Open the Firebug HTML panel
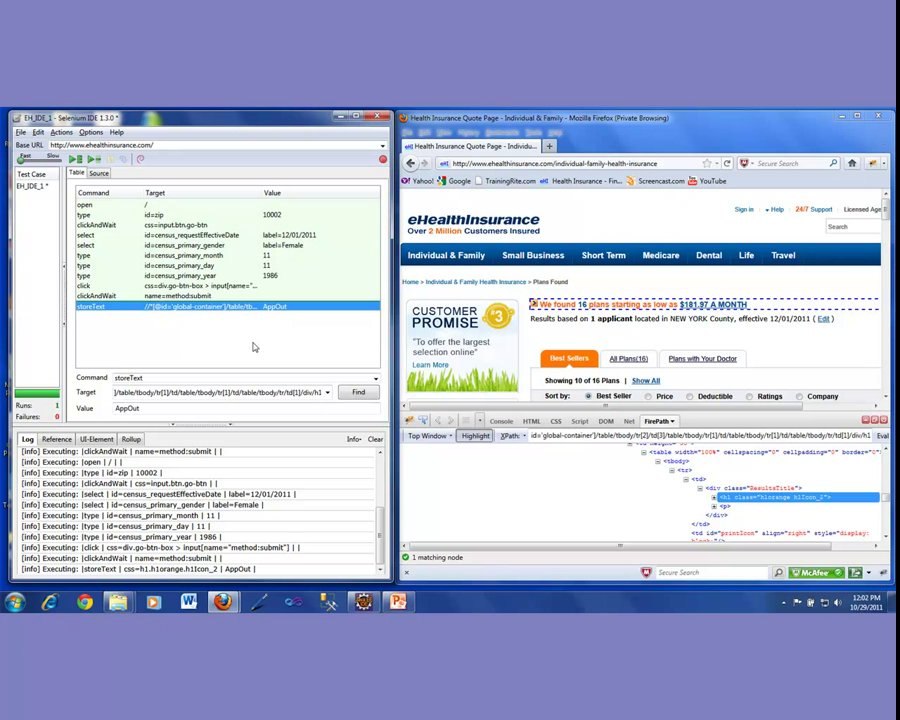 pos(532,421)
